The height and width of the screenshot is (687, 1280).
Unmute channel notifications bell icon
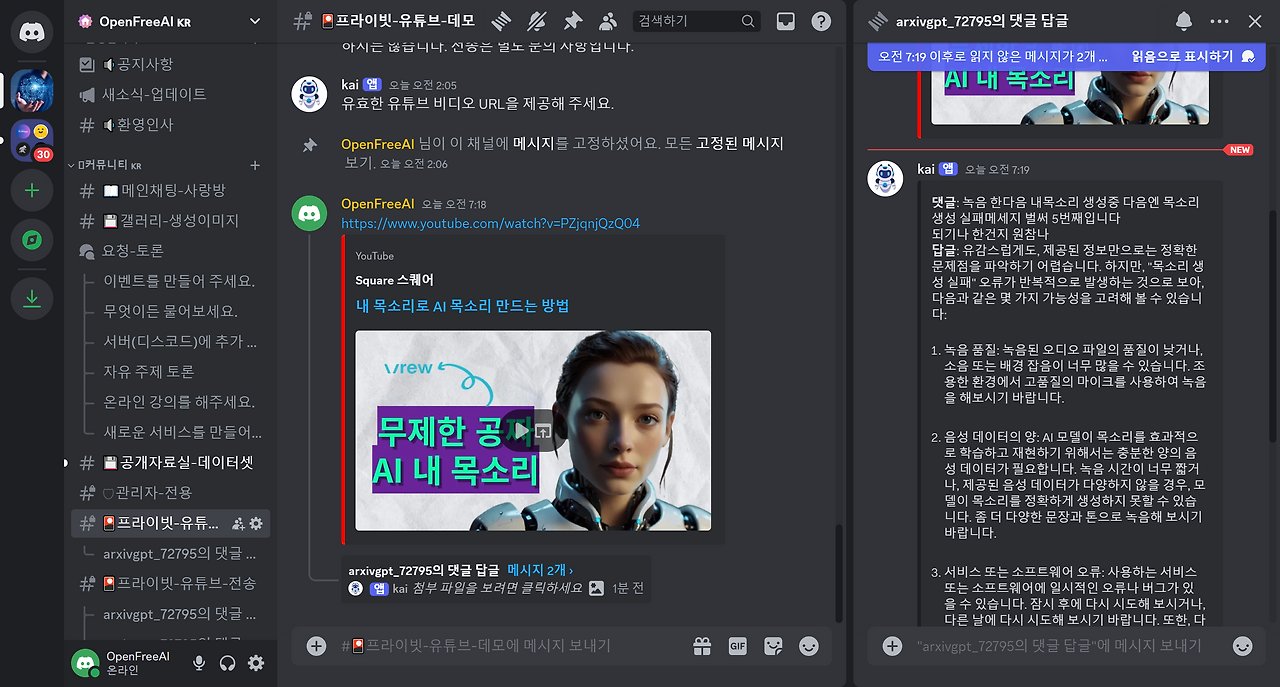[535, 20]
